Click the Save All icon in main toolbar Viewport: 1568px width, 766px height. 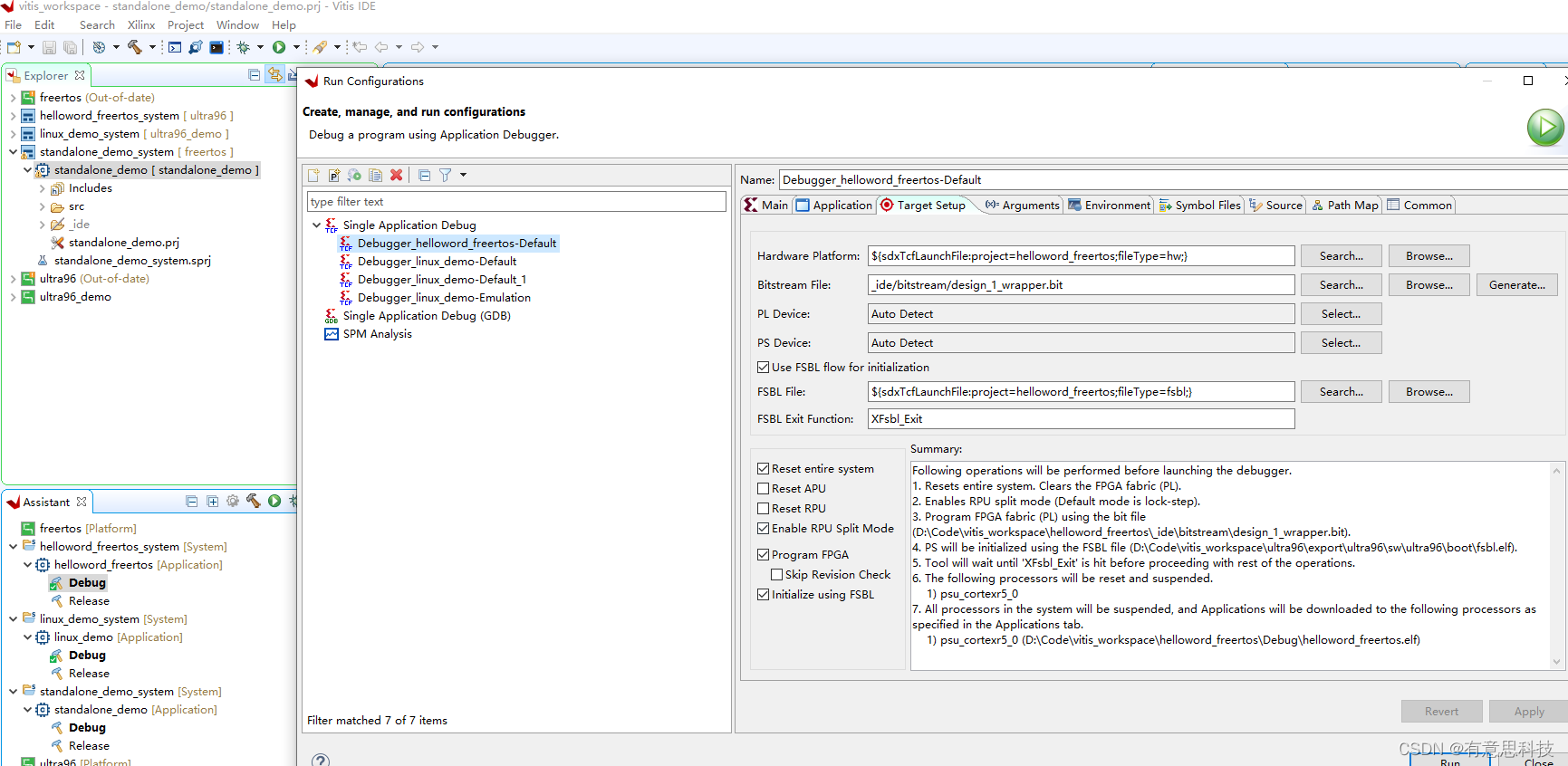coord(70,47)
